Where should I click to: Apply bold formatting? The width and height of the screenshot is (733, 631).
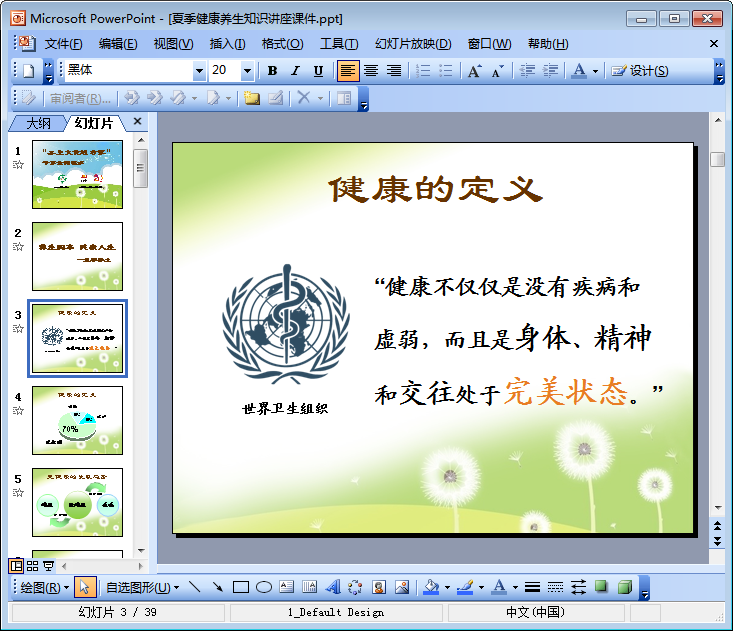[x=272, y=71]
